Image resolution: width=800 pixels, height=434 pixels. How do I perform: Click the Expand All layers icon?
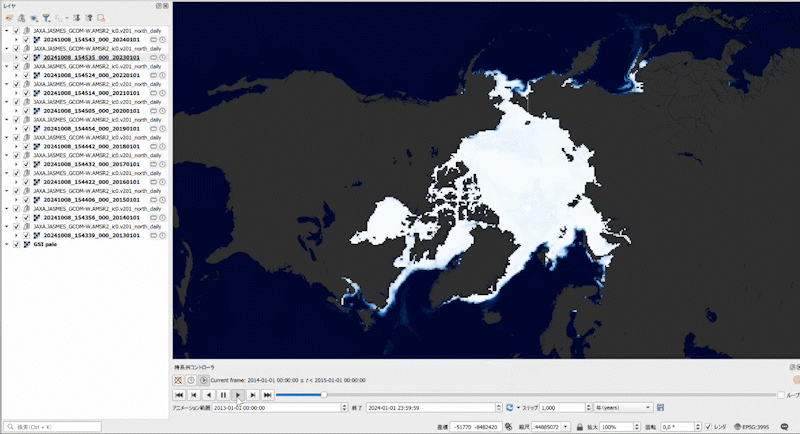pos(77,18)
